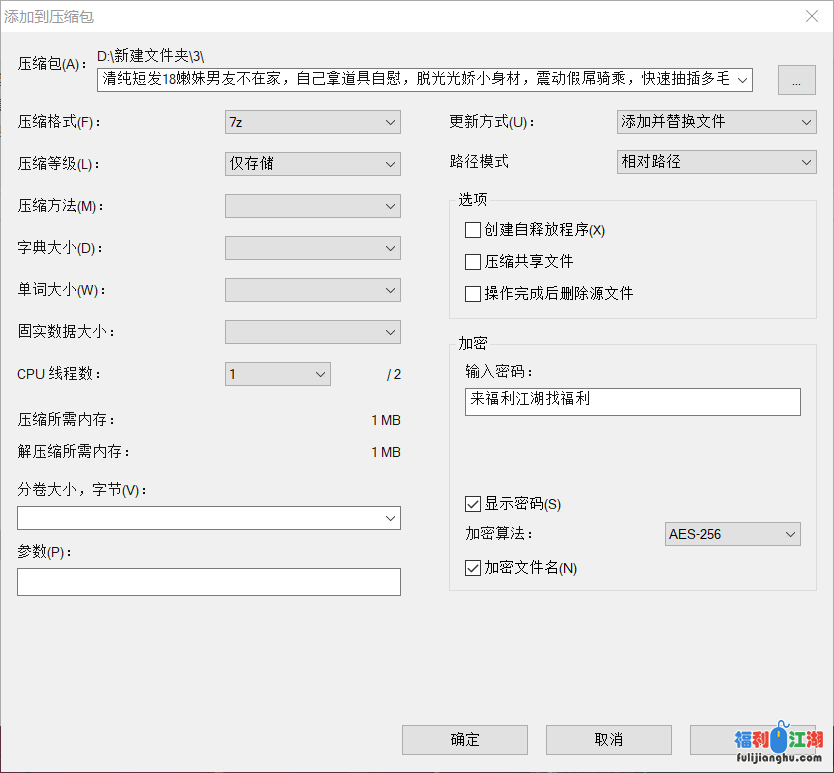The width and height of the screenshot is (834, 773).
Task: Check the 压缩共享文件 option
Action: click(x=473, y=262)
